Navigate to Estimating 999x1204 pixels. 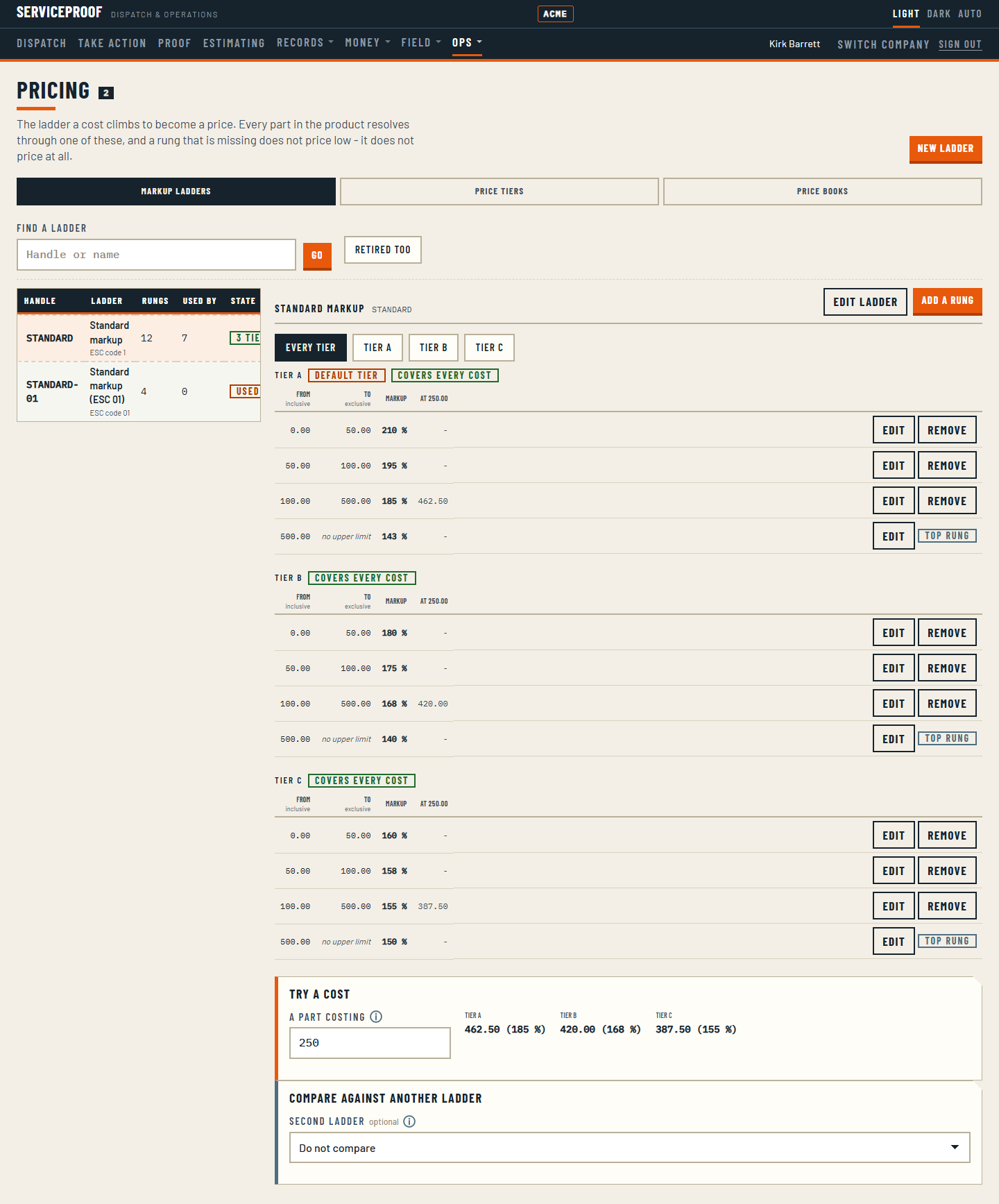(x=234, y=43)
